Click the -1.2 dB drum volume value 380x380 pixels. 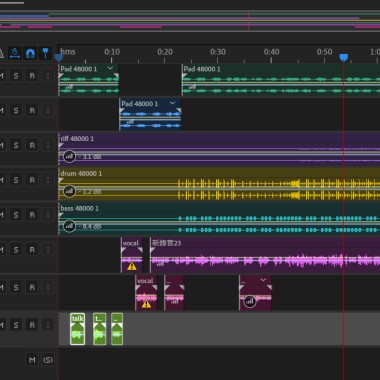pos(89,192)
